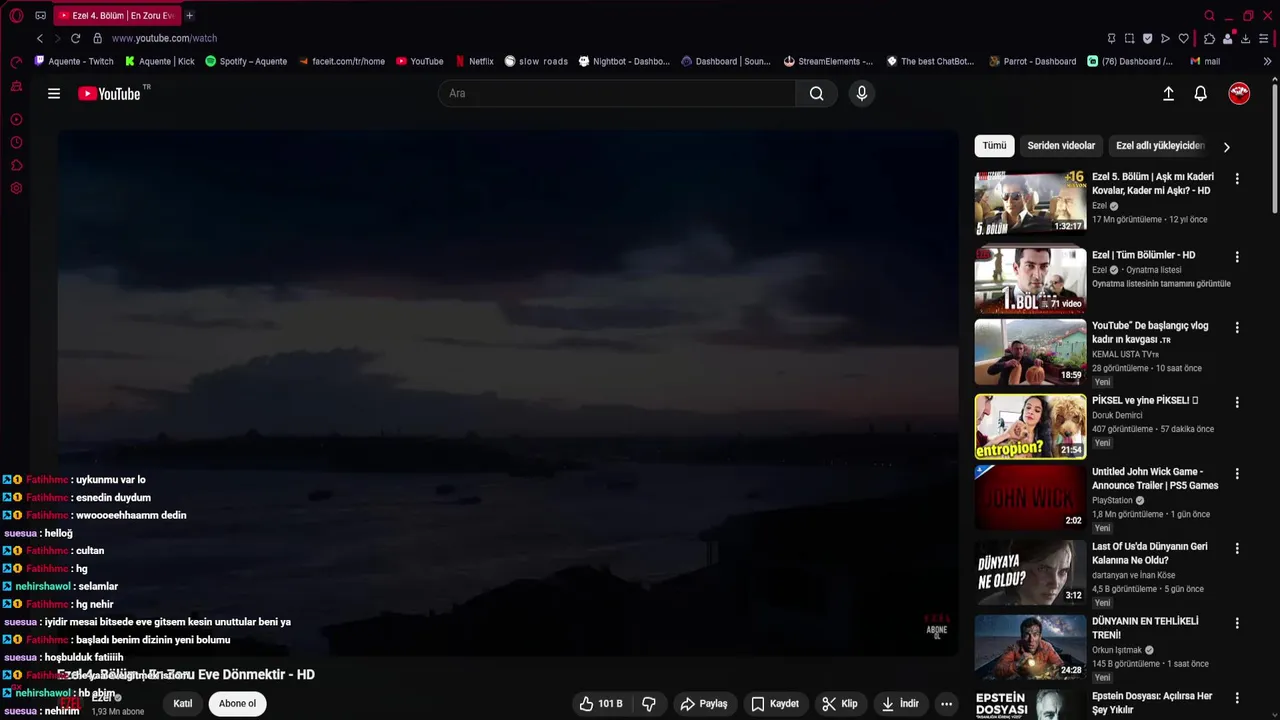Start voice search with microphone
The image size is (1280, 720).
pos(862,93)
